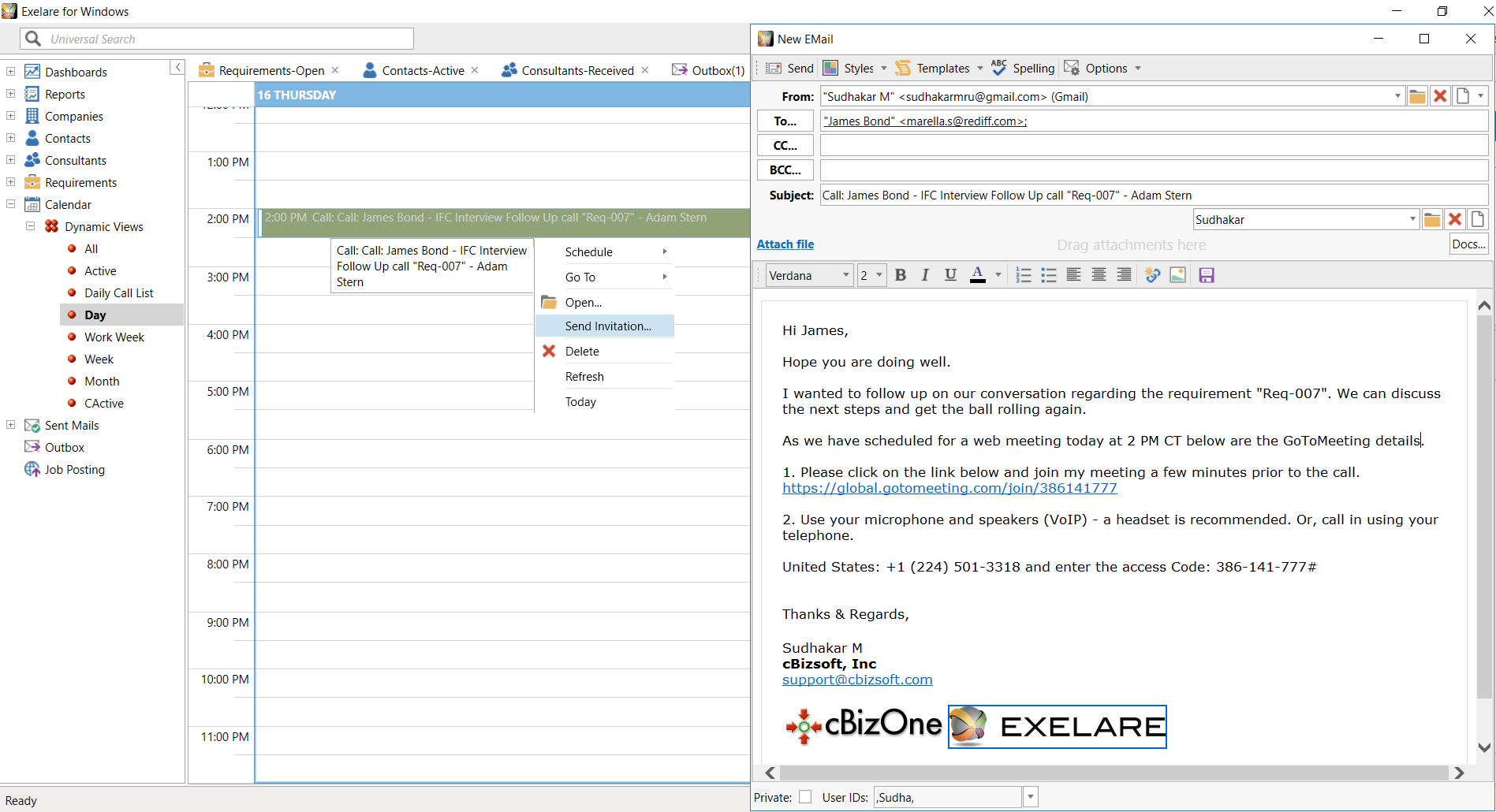The image size is (1496, 812).
Task: Open the Spelling check tool
Action: (x=1023, y=69)
